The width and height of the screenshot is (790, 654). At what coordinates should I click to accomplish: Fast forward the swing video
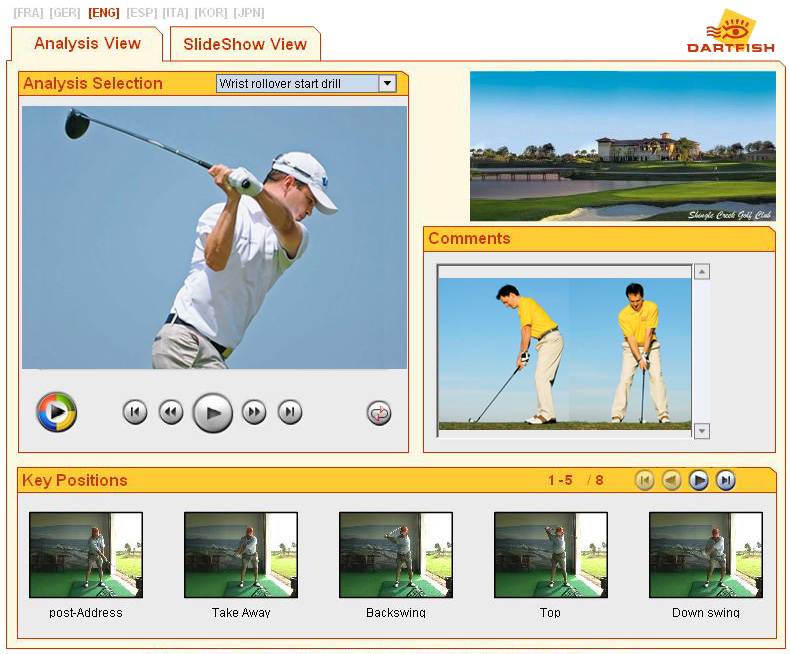point(254,412)
